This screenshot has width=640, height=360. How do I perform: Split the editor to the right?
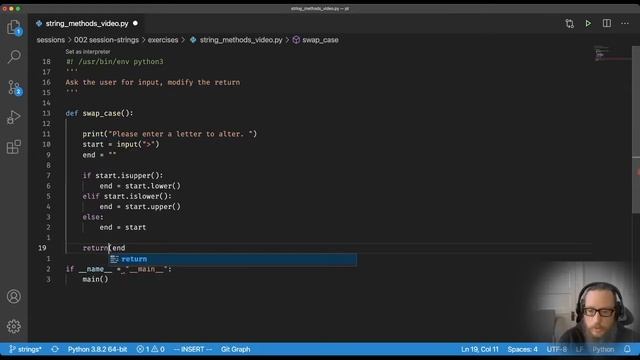[x=607, y=24]
